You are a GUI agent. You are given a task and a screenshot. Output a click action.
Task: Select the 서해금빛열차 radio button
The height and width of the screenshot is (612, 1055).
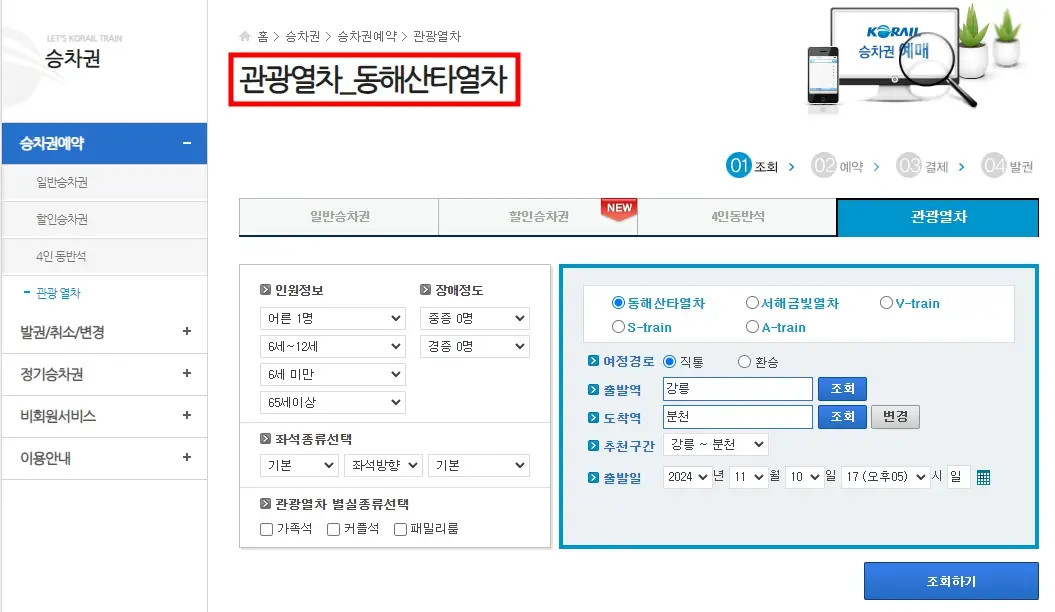752,302
